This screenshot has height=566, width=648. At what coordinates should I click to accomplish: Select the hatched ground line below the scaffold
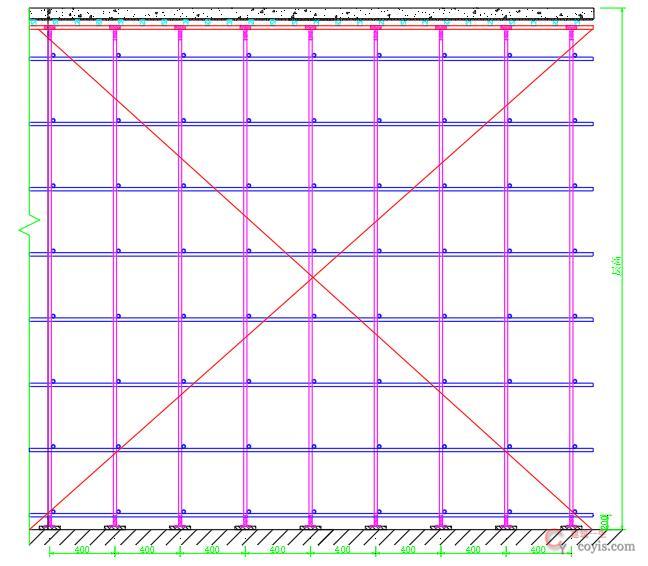300,538
